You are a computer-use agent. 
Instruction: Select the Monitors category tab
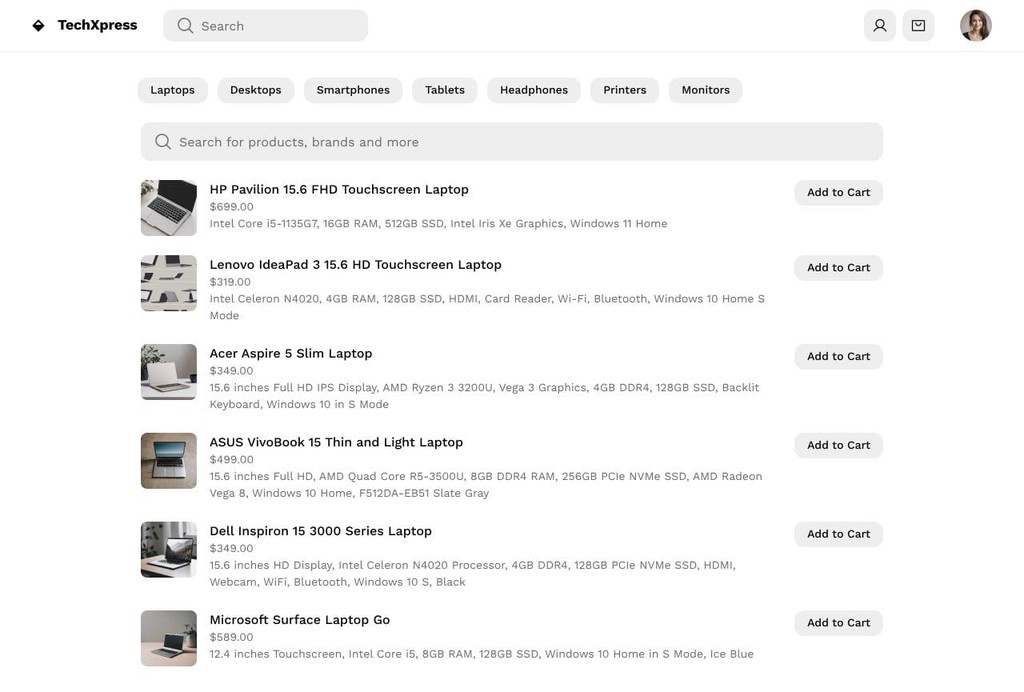(x=705, y=90)
